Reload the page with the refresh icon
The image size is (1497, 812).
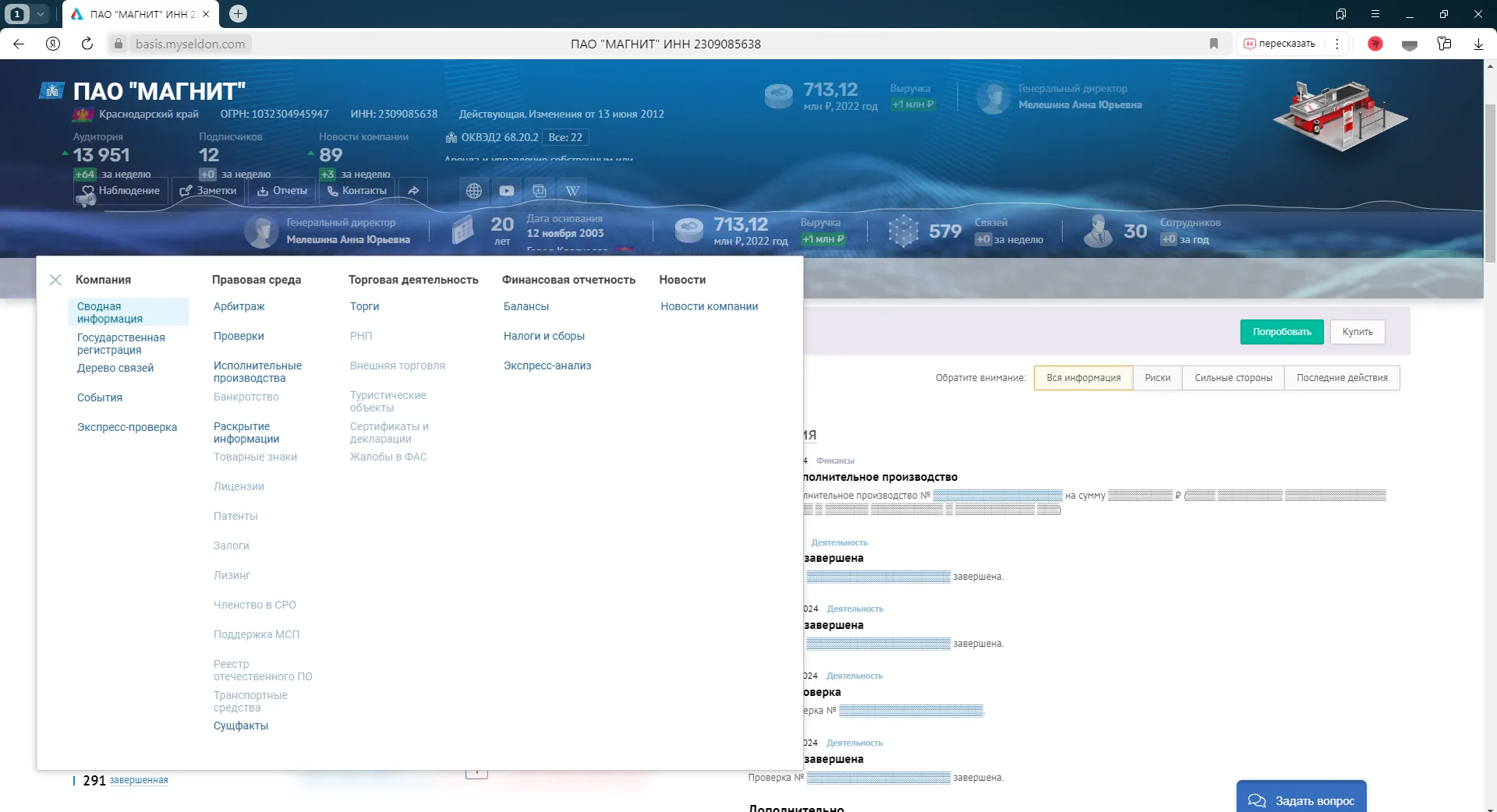click(87, 44)
